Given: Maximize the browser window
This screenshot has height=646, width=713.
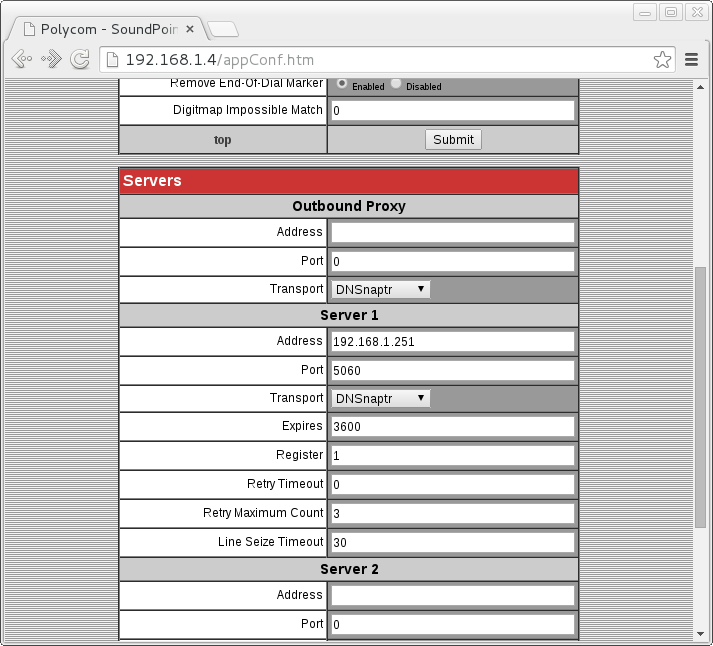Looking at the screenshot, I should coord(670,12).
